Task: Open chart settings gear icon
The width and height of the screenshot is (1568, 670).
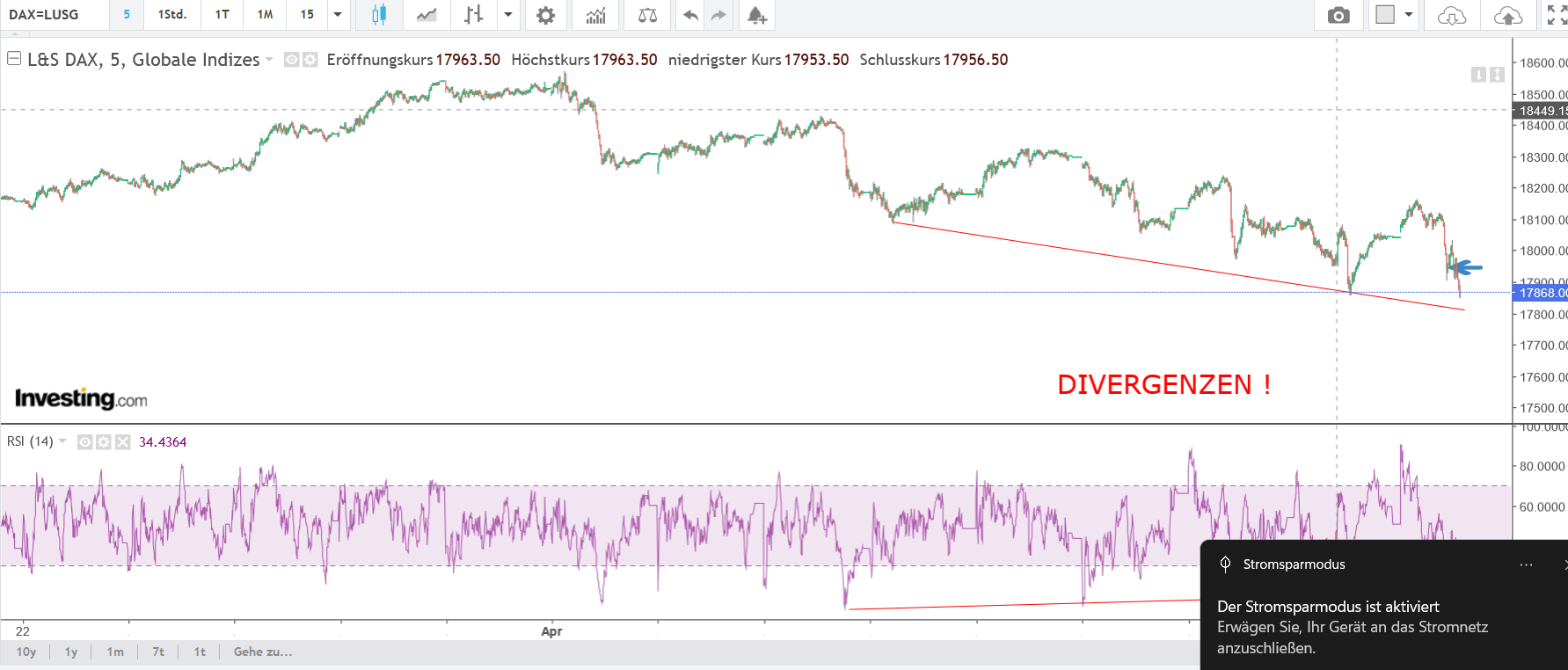Action: pos(545,15)
